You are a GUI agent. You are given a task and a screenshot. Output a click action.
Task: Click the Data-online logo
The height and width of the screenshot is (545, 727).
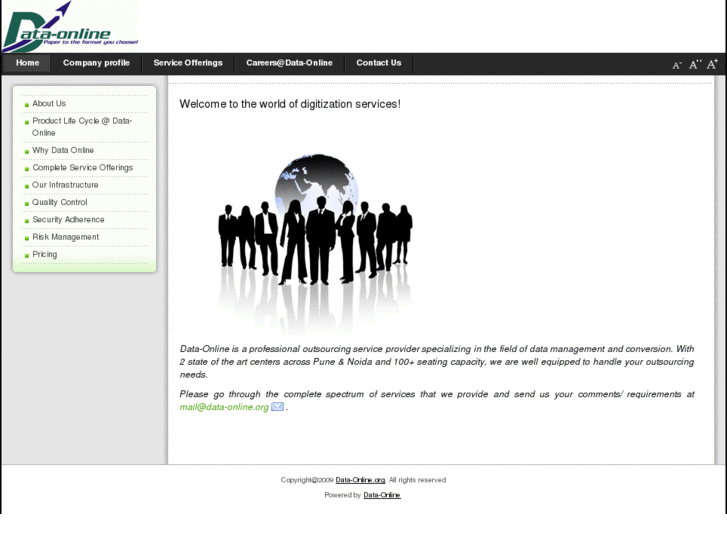pyautogui.click(x=70, y=26)
